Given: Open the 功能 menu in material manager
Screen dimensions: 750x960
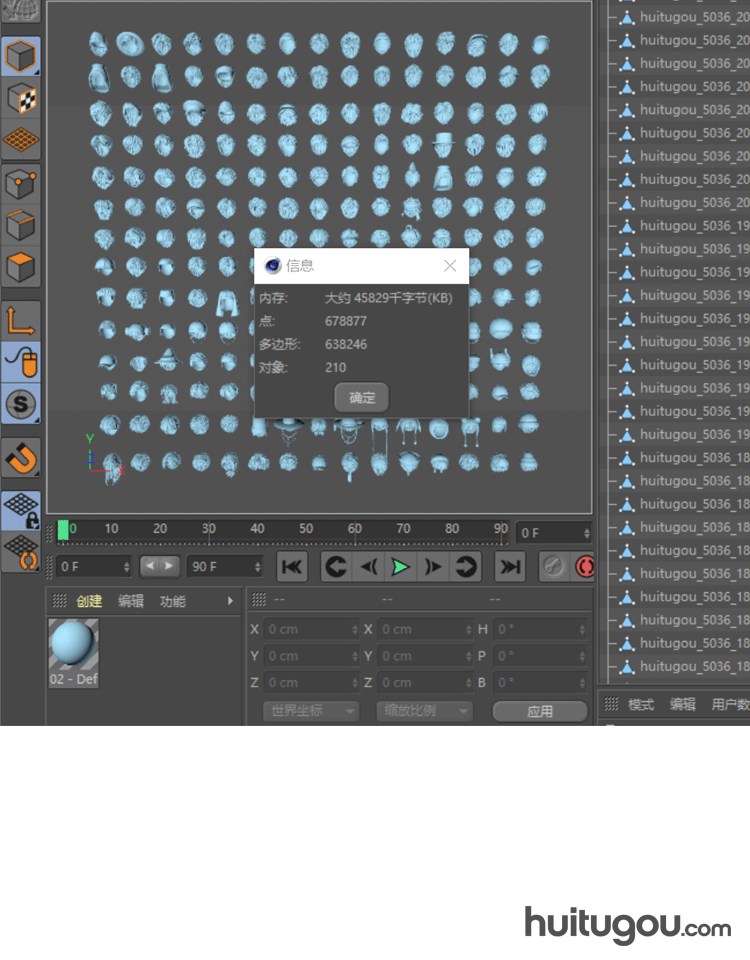Looking at the screenshot, I should click(173, 601).
